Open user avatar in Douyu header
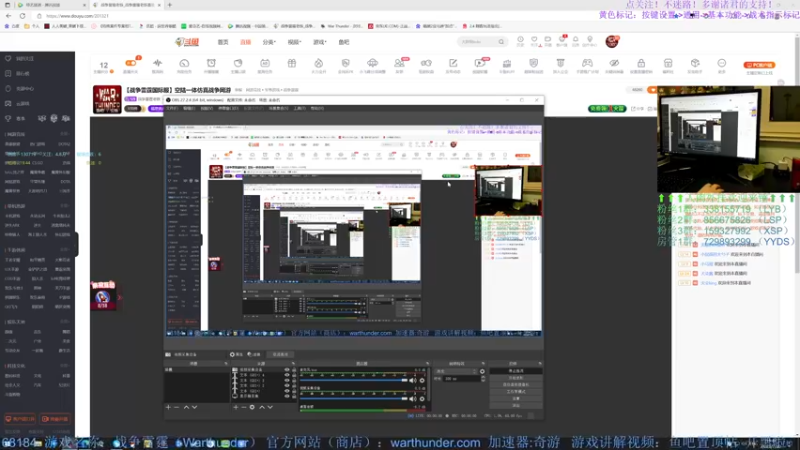 pyautogui.click(x=612, y=41)
